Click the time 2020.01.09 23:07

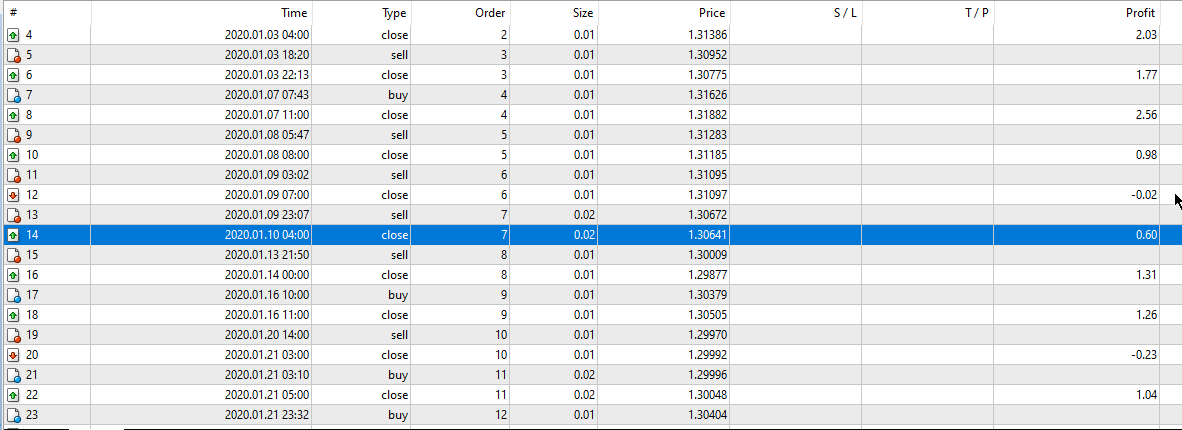point(267,215)
